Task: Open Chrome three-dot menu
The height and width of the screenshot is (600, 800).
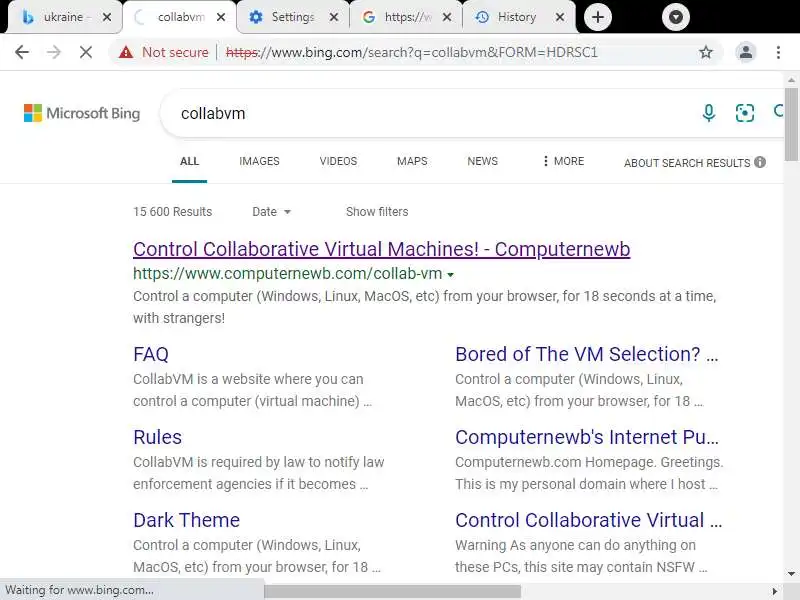Action: click(x=778, y=52)
